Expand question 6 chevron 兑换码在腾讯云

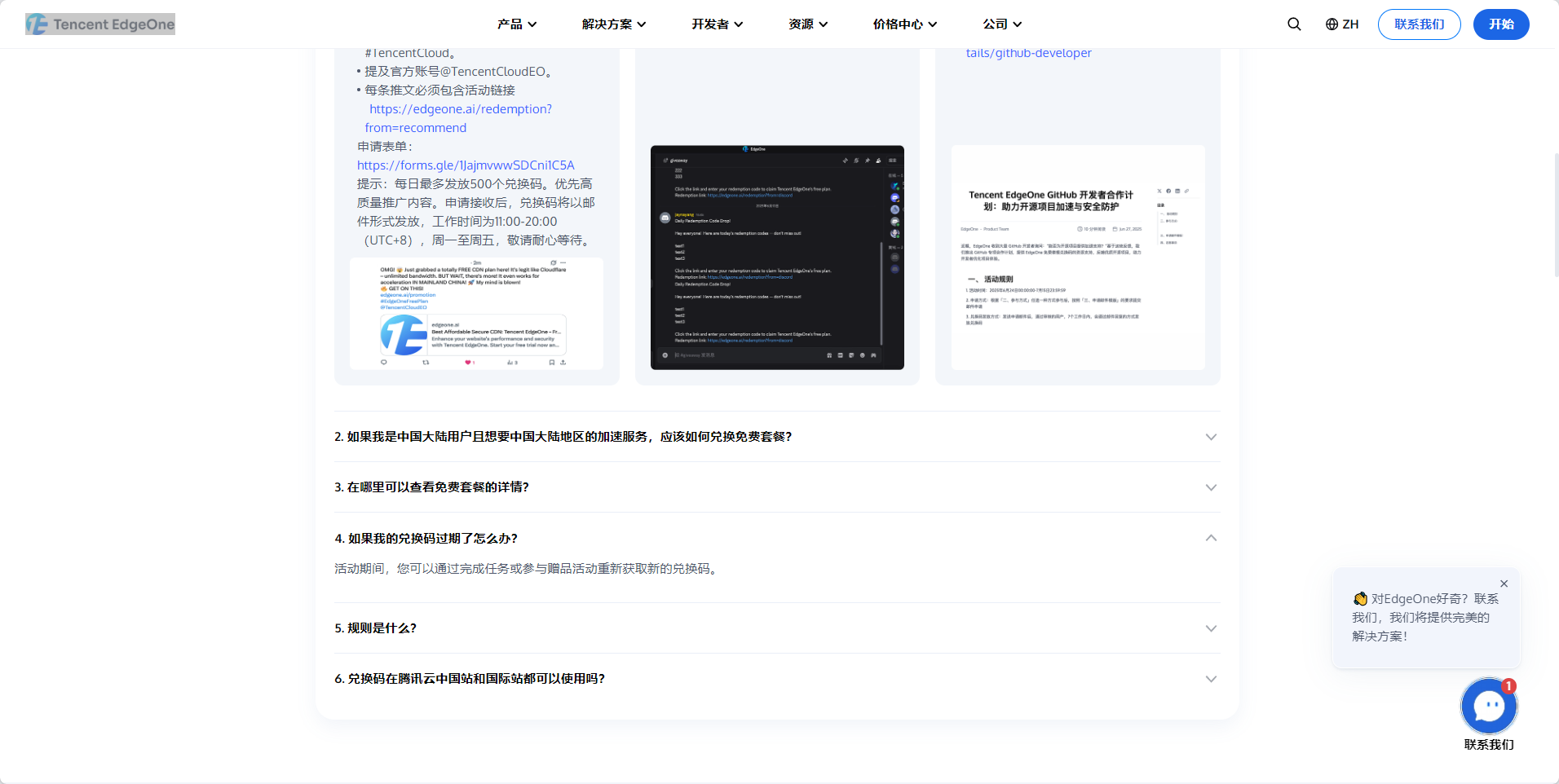pos(1211,679)
